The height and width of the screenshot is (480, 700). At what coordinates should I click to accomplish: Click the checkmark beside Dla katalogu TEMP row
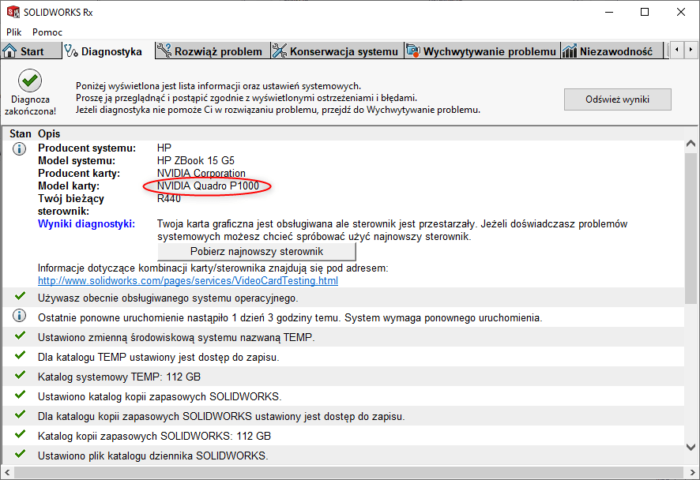tap(20, 355)
